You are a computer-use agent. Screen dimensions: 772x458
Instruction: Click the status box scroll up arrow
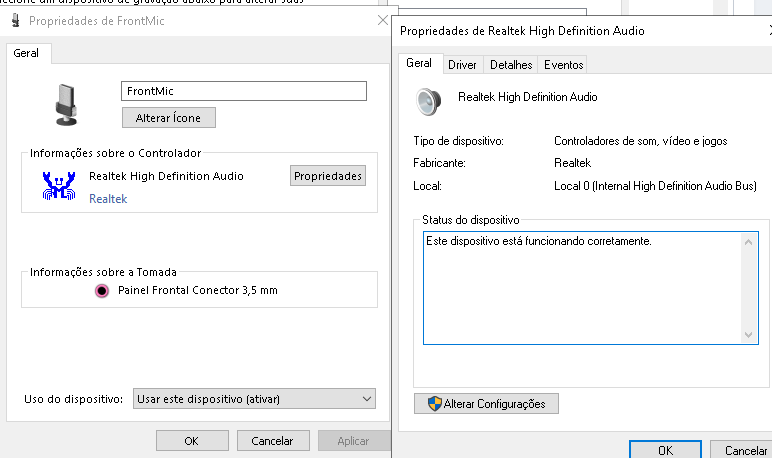pyautogui.click(x=748, y=242)
